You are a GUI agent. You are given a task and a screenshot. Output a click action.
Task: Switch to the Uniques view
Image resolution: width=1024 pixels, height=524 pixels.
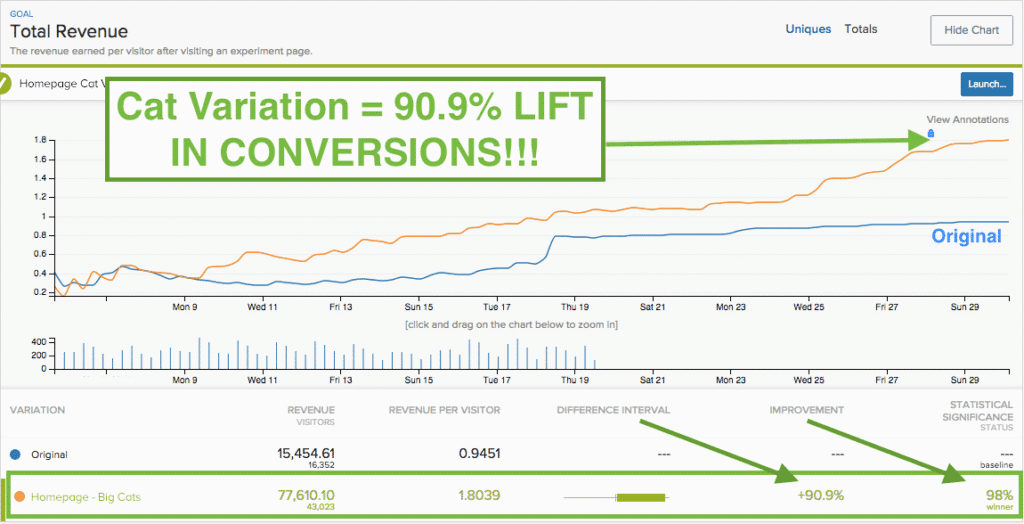coord(808,29)
